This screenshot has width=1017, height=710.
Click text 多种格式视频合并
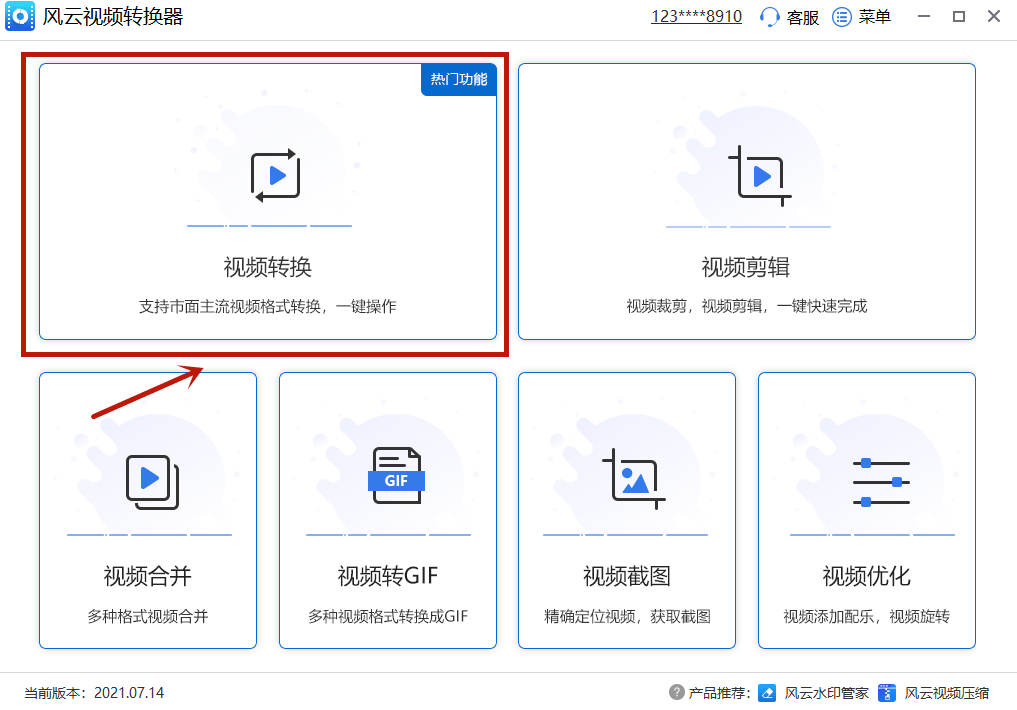148,616
